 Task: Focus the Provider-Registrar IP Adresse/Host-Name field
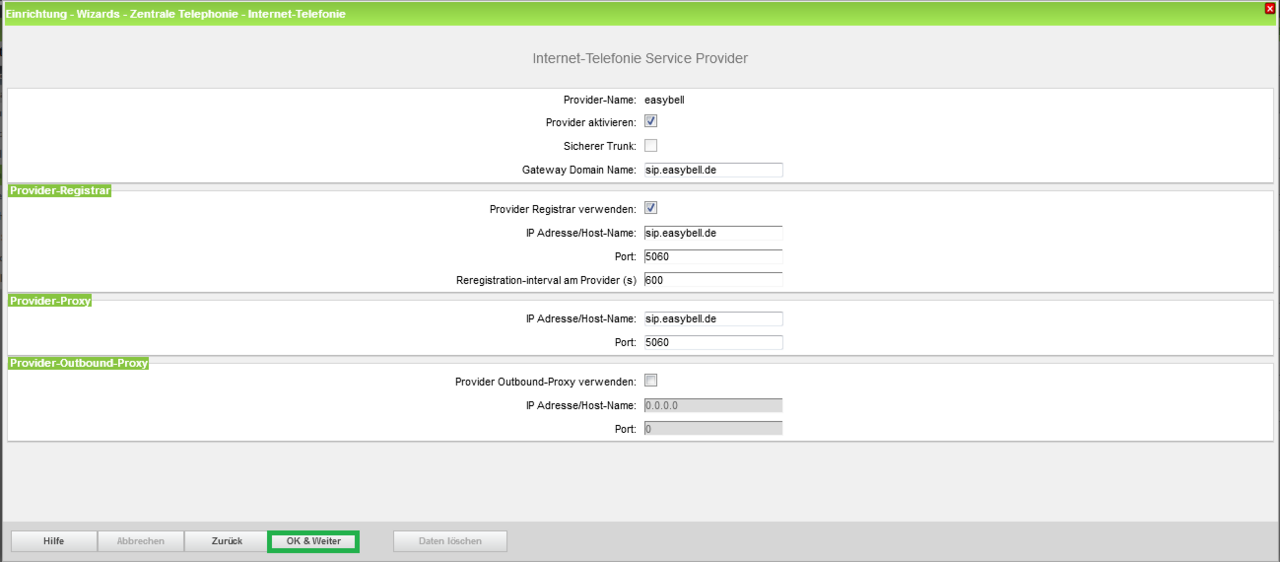pos(712,233)
